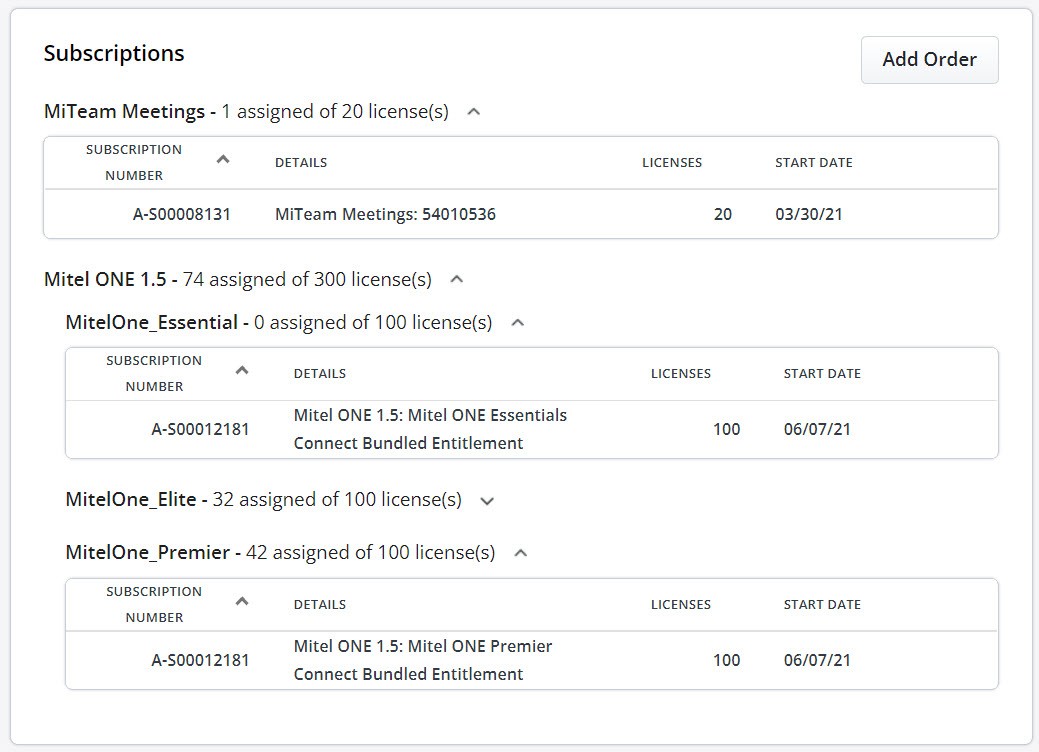Click the Add Order button
1039x752 pixels.
click(929, 60)
